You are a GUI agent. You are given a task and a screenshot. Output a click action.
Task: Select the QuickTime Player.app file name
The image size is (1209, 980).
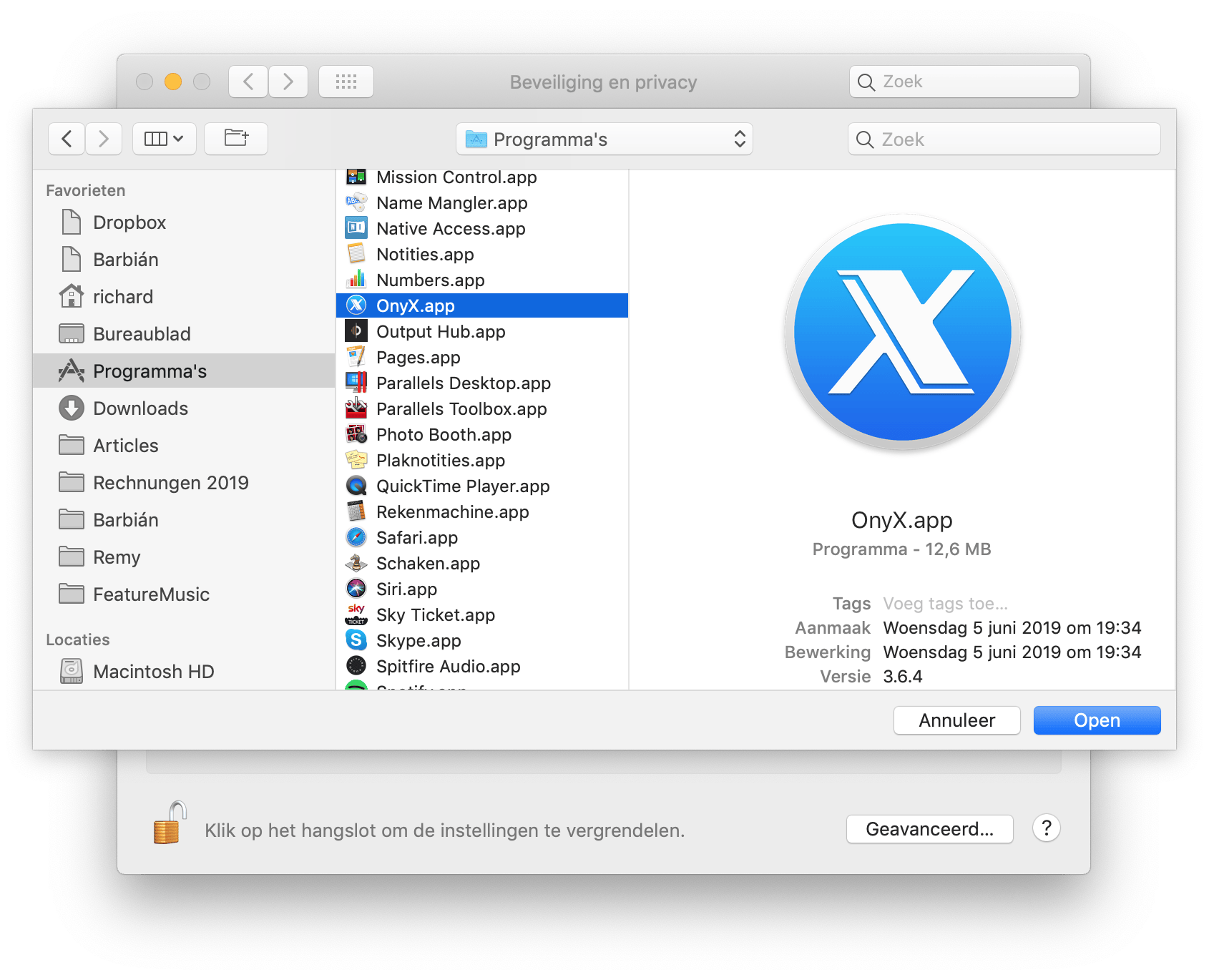point(463,486)
